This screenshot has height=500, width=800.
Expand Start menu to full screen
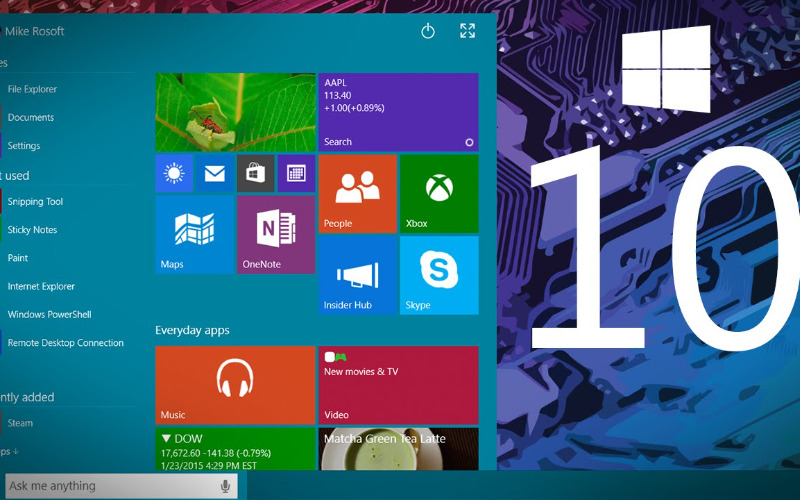pyautogui.click(x=467, y=31)
